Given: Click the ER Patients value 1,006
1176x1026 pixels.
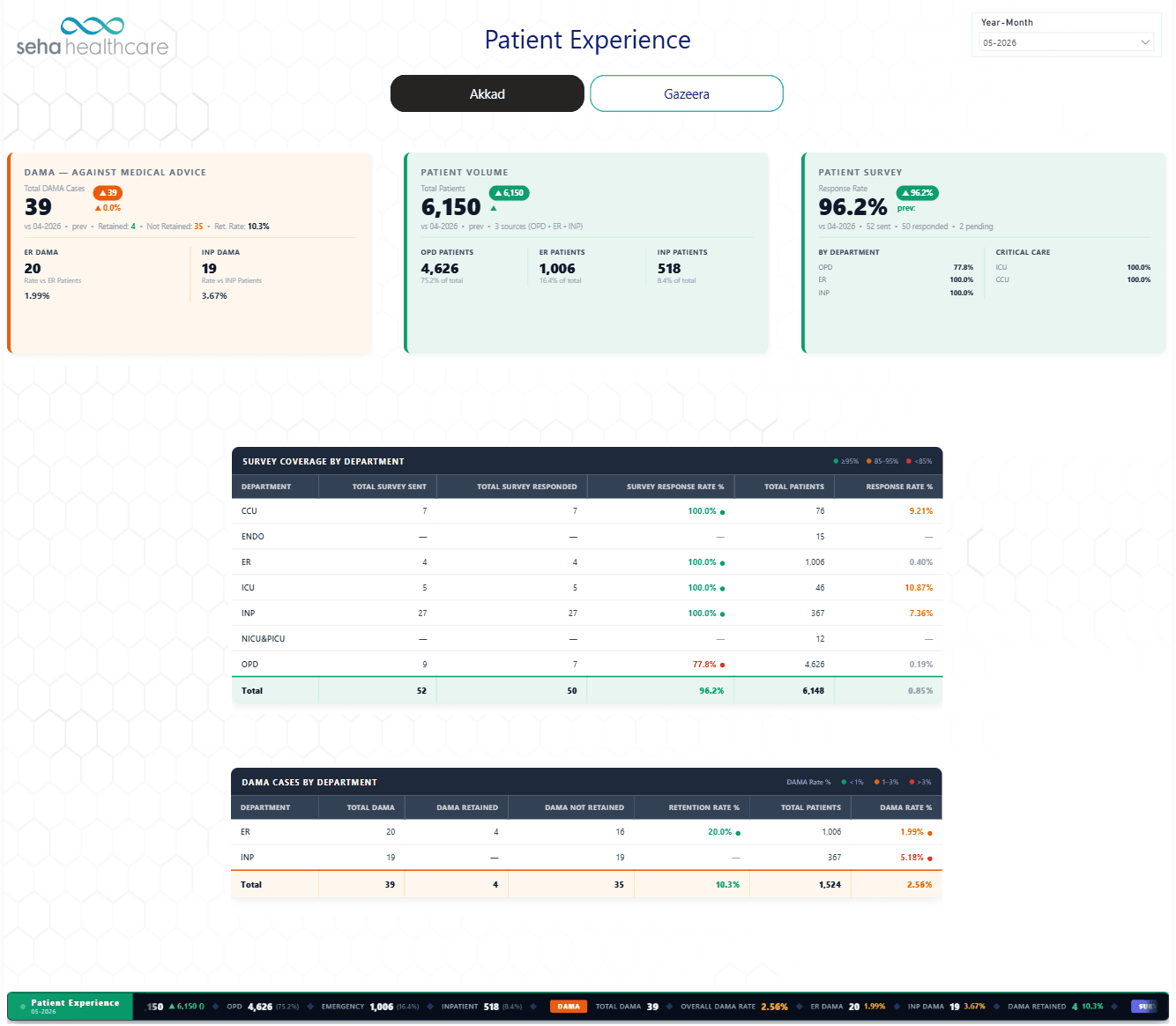Looking at the screenshot, I should (557, 269).
